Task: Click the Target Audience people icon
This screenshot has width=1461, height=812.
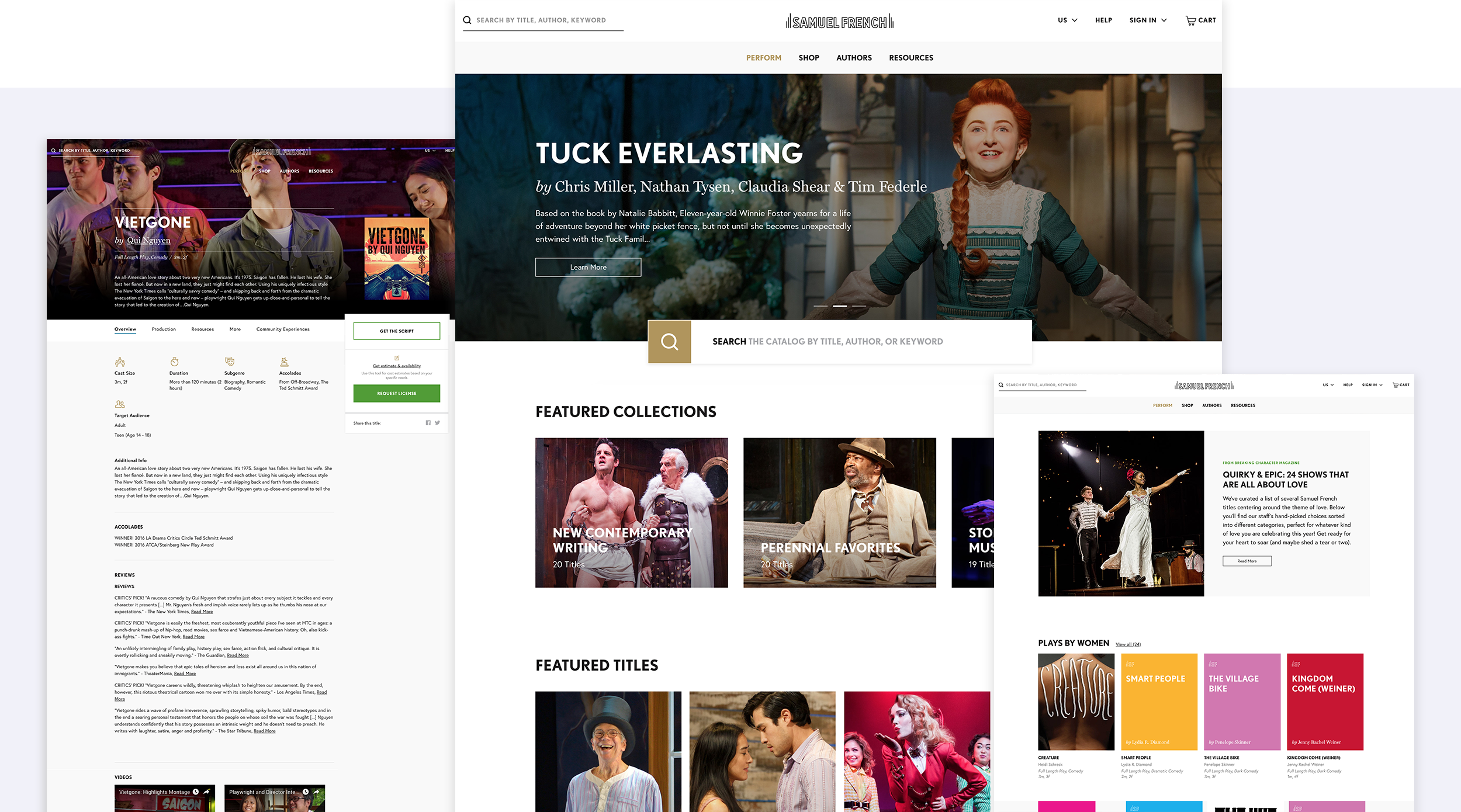Action: [x=120, y=404]
